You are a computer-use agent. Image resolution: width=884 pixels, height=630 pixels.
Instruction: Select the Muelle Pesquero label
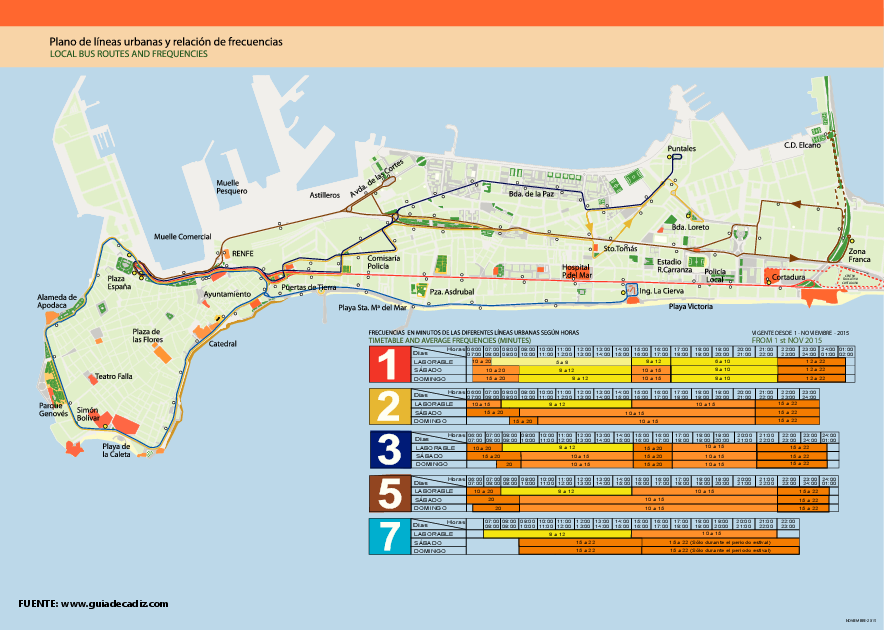click(x=231, y=187)
